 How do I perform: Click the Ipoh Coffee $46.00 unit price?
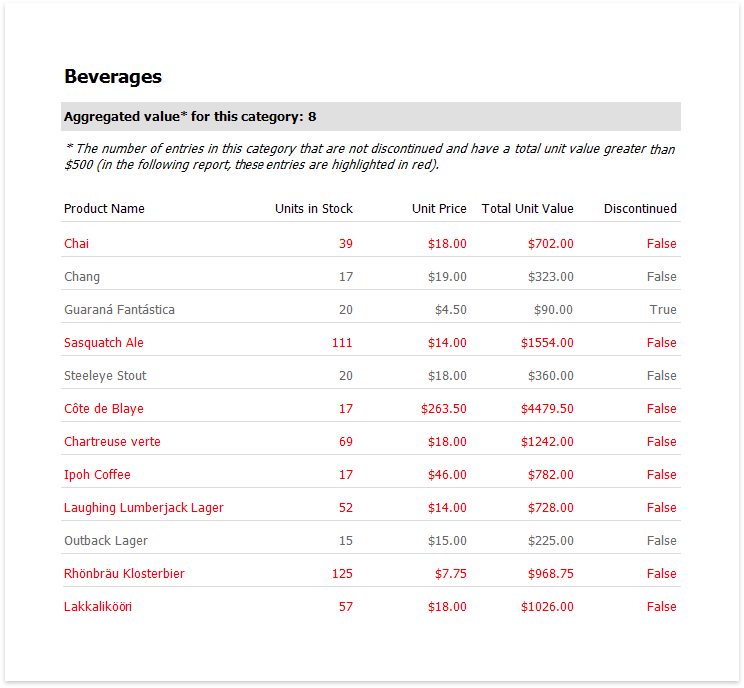(447, 475)
